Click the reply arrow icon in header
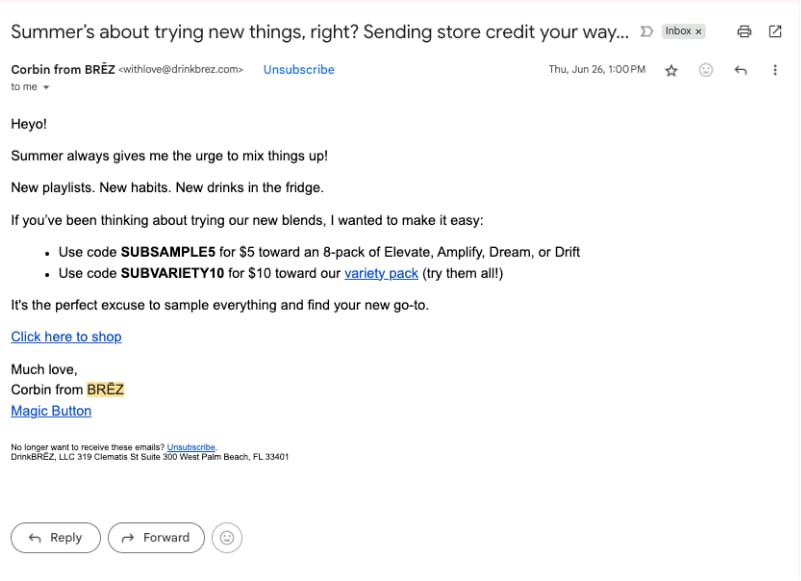801x581 pixels. pyautogui.click(x=740, y=70)
